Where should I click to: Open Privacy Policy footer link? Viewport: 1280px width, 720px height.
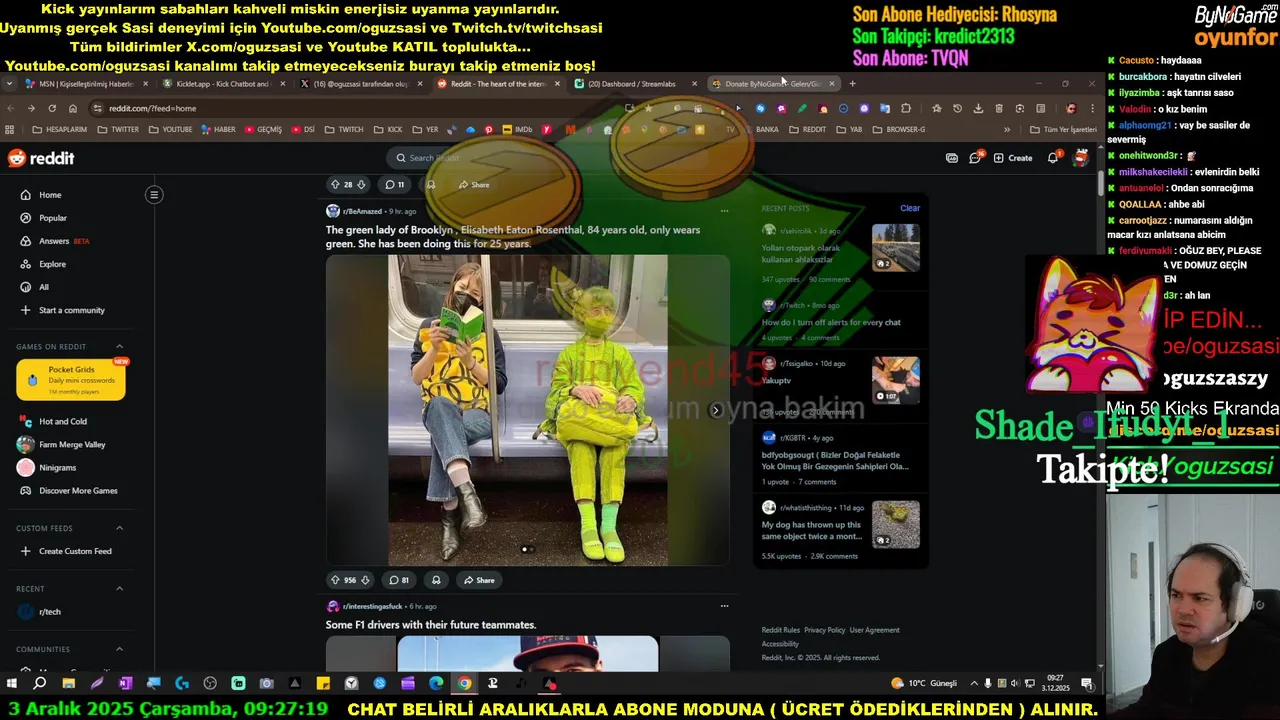[x=825, y=630]
